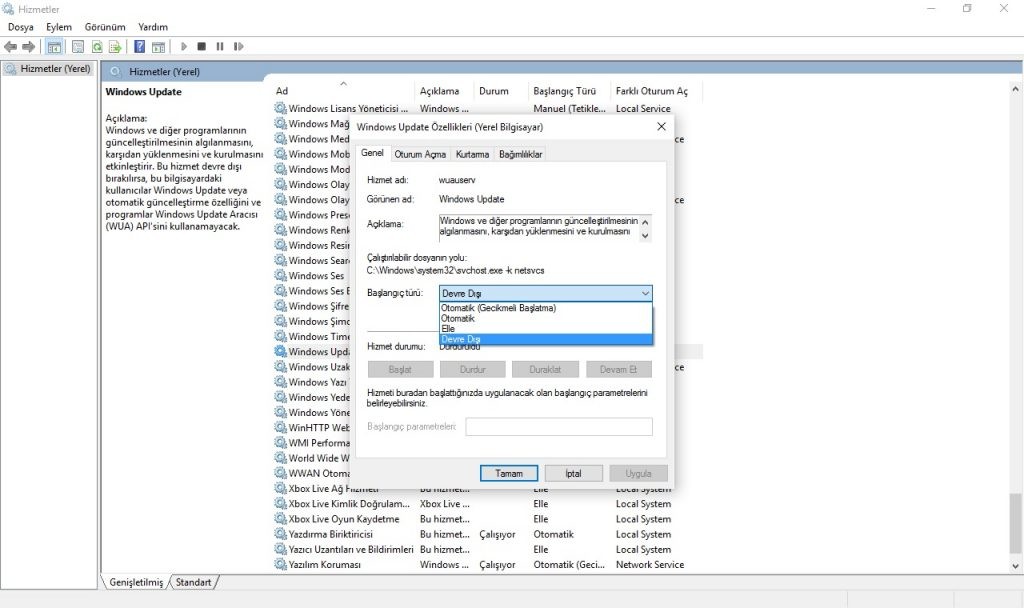Click the Uygula button

638,473
